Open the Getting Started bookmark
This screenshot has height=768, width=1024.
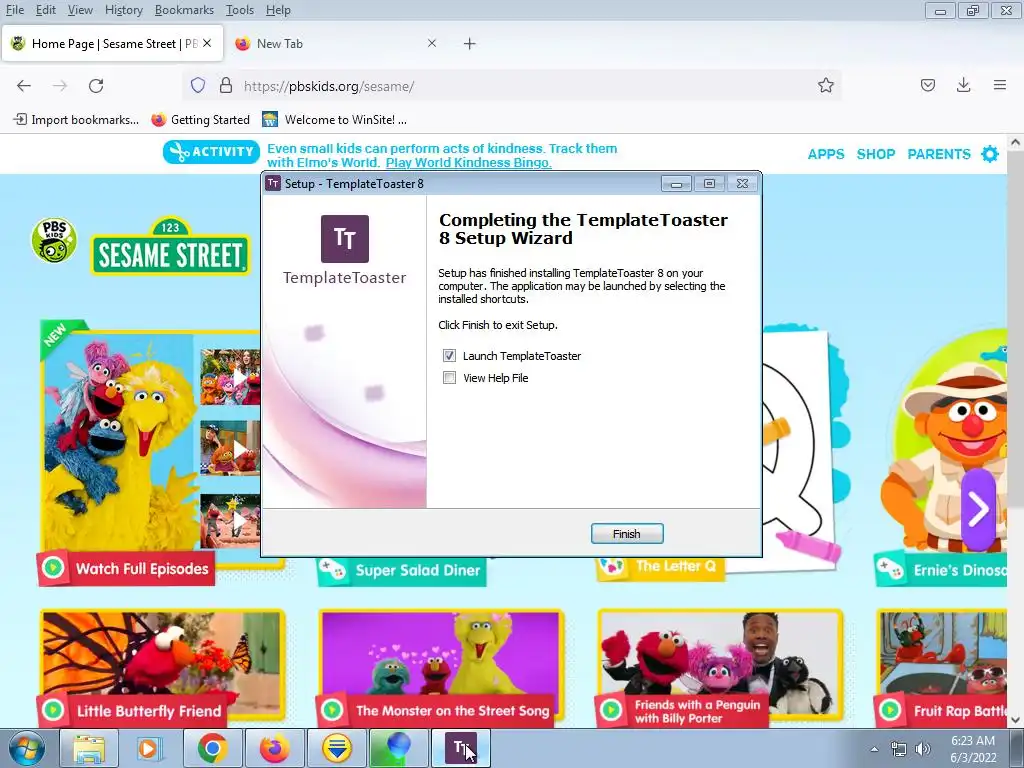tap(200, 120)
